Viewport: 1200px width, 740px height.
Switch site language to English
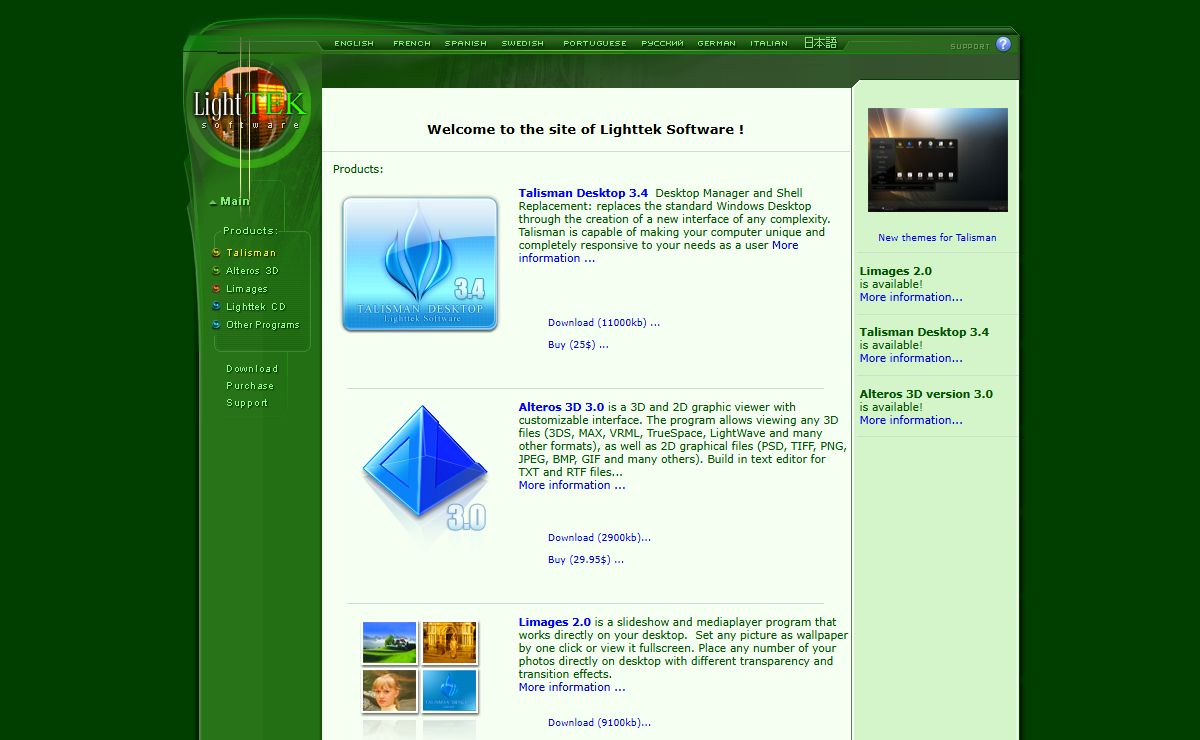tap(354, 44)
